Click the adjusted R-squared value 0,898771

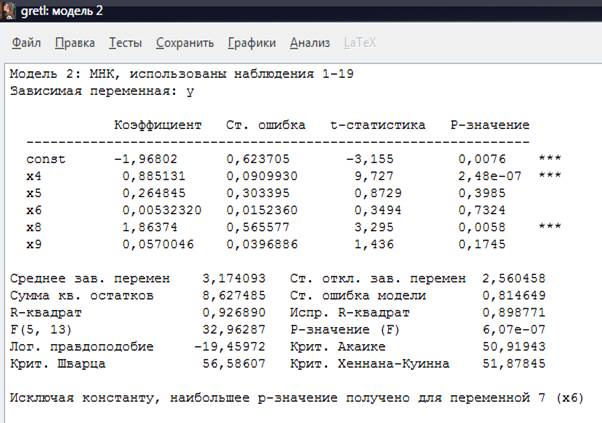(514, 312)
